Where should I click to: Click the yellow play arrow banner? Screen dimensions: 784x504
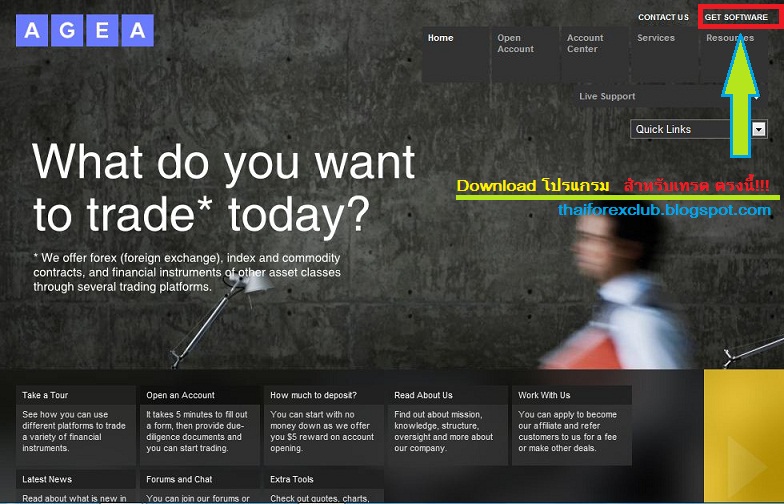(x=744, y=436)
